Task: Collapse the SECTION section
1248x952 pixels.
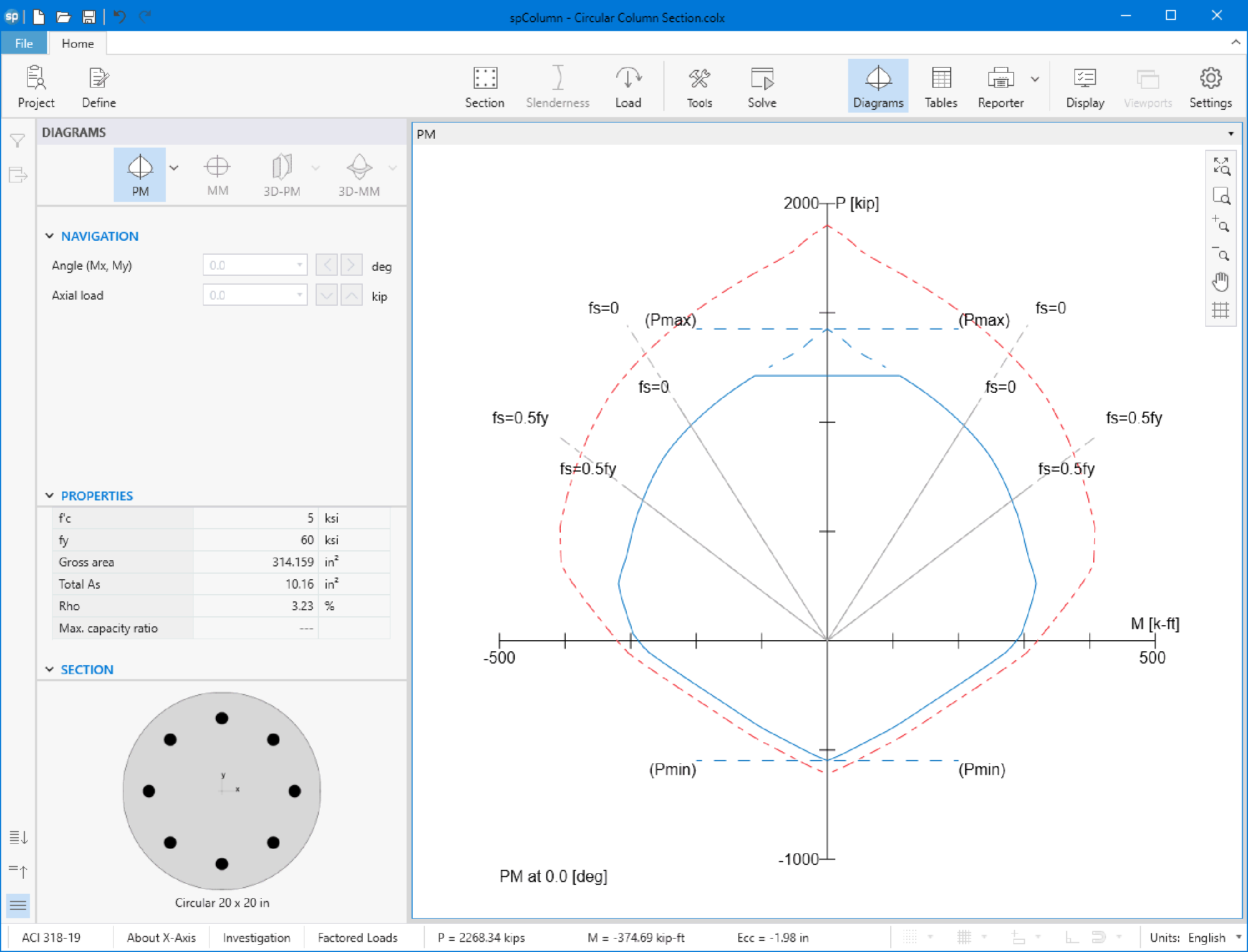Action: pyautogui.click(x=49, y=669)
